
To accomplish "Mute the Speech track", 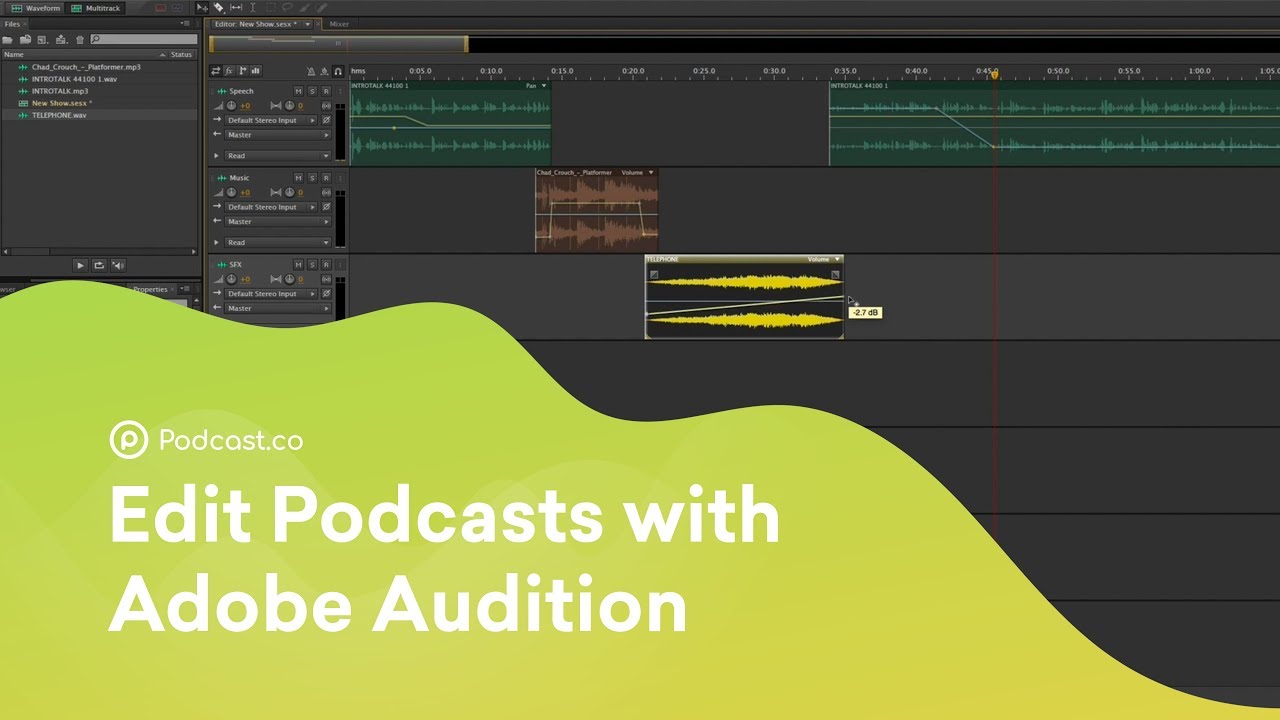I will click(x=298, y=91).
